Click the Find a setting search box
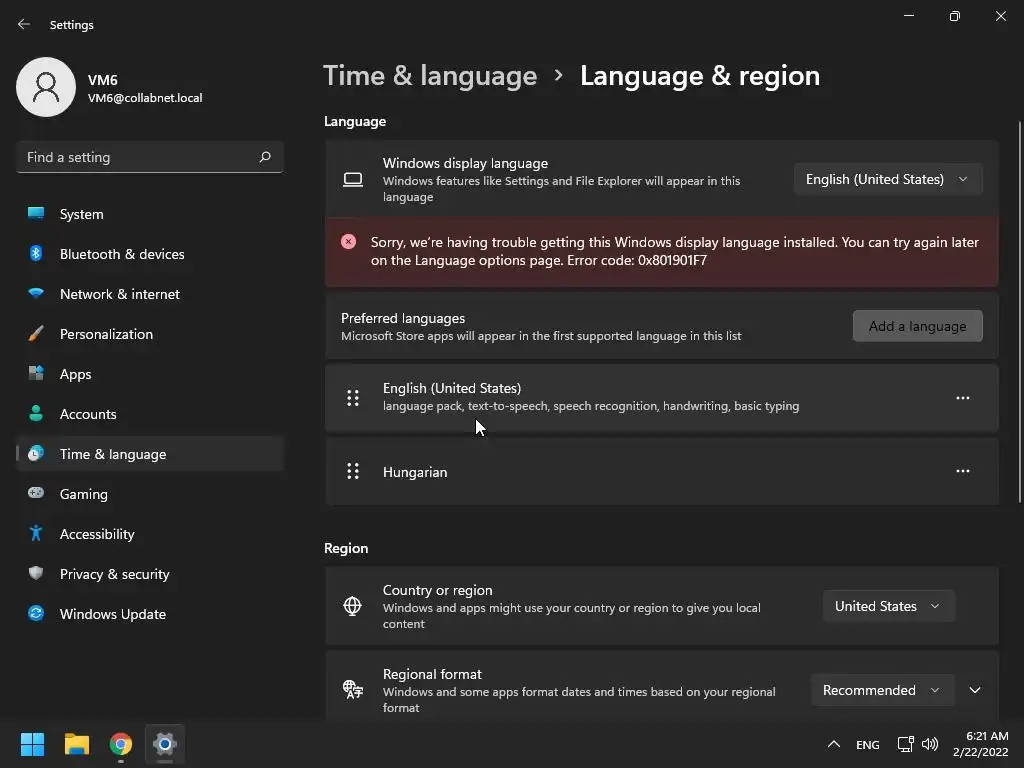The image size is (1024, 768). [150, 157]
